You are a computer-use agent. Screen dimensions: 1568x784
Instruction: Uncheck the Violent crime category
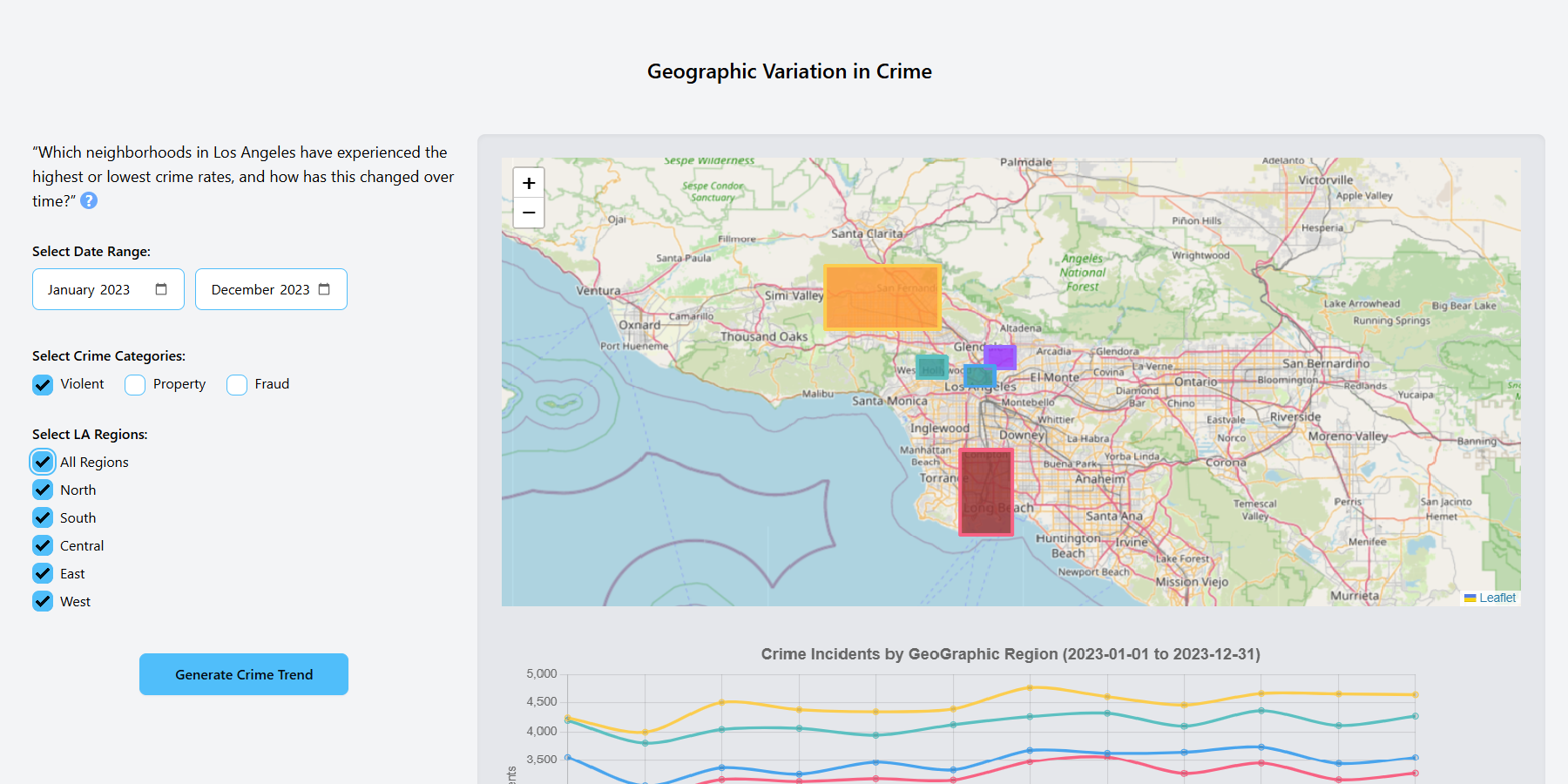click(43, 384)
